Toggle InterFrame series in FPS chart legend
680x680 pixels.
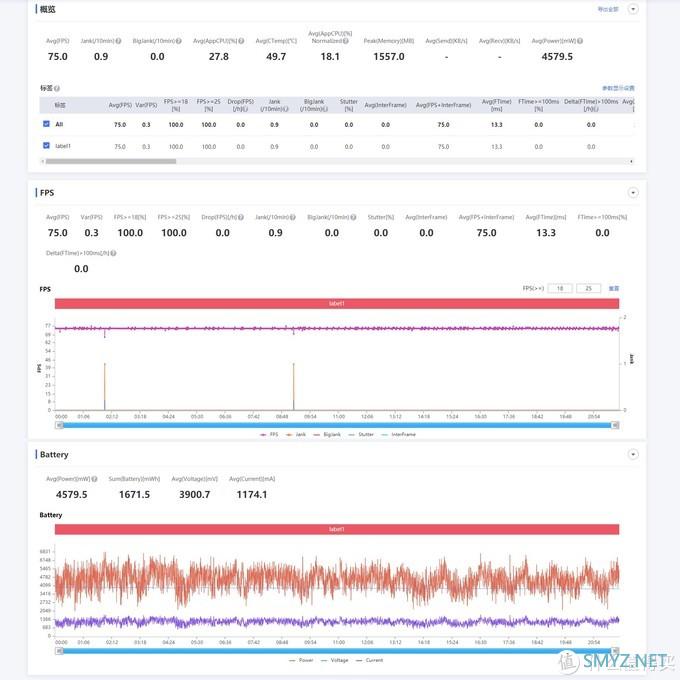398,434
